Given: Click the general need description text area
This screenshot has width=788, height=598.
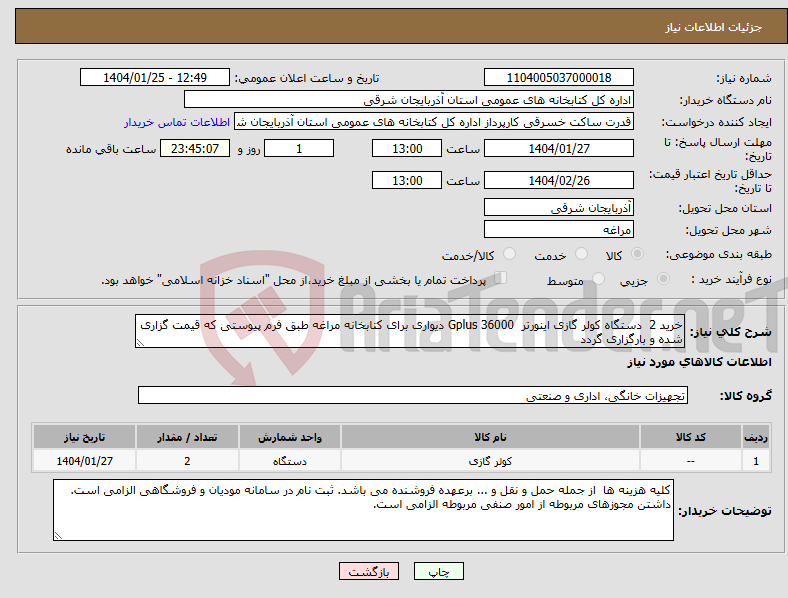Looking at the screenshot, I should pos(410,331).
